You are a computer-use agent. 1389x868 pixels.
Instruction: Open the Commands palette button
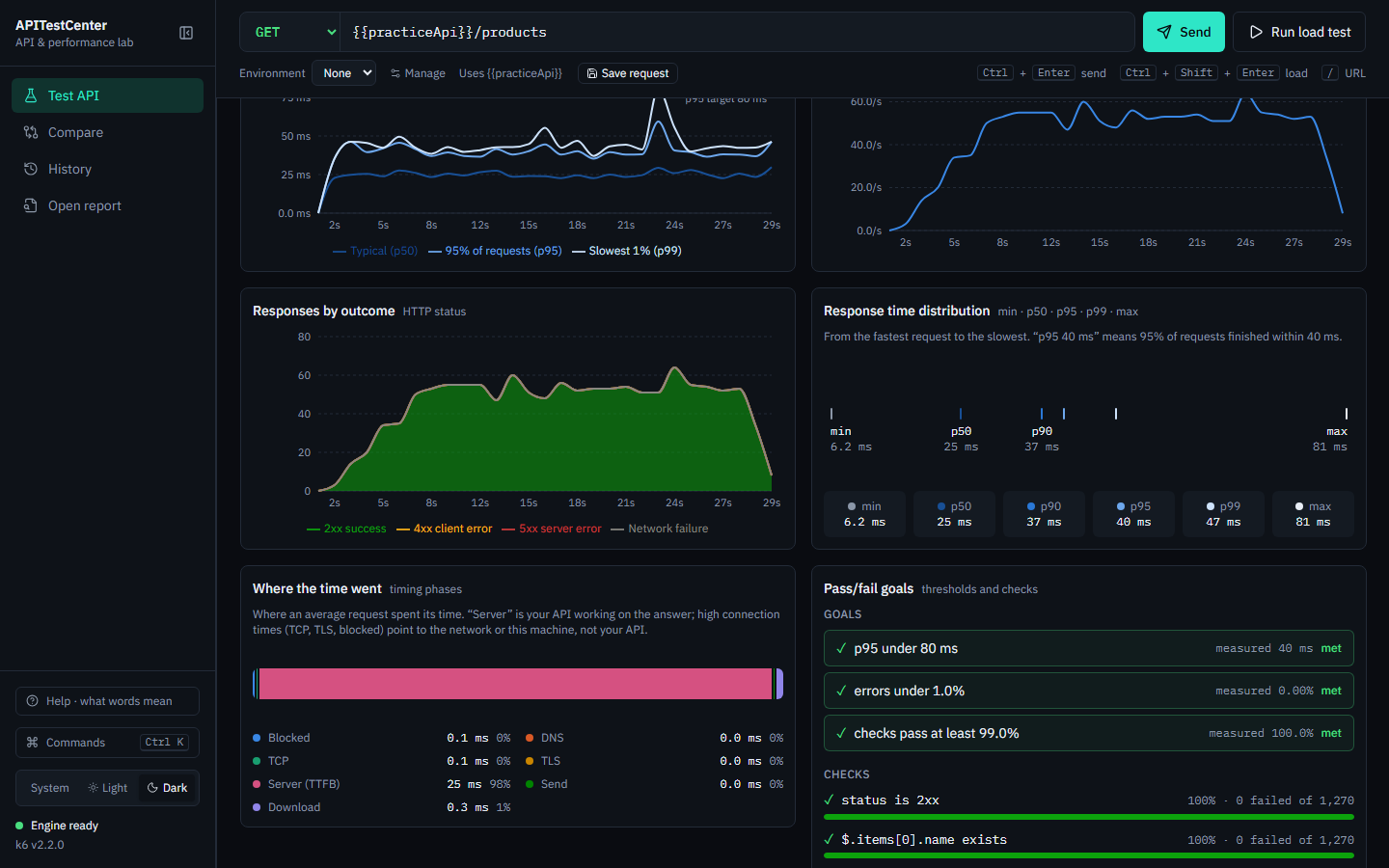pyautogui.click(x=107, y=743)
